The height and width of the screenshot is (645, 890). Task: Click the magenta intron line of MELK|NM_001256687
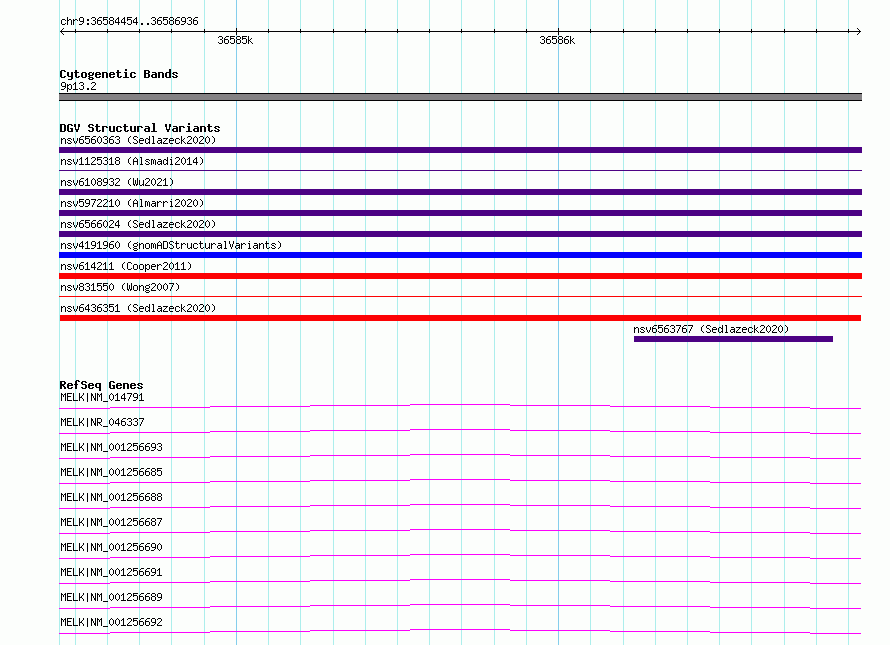coord(460,531)
